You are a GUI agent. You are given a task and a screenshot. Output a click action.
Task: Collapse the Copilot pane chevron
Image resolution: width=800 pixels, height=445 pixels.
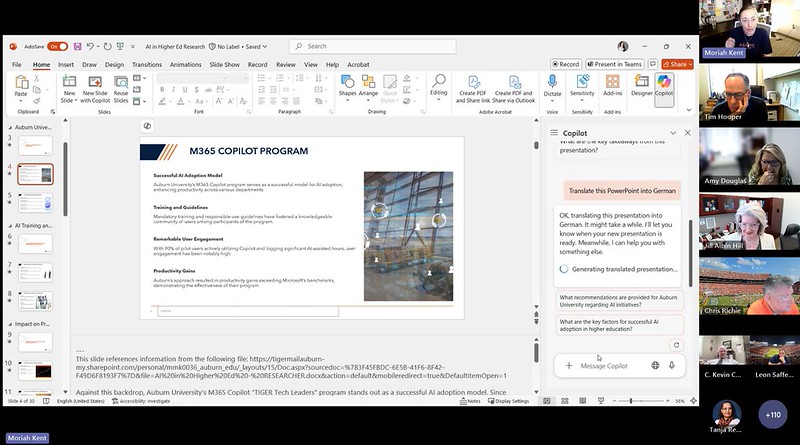673,133
